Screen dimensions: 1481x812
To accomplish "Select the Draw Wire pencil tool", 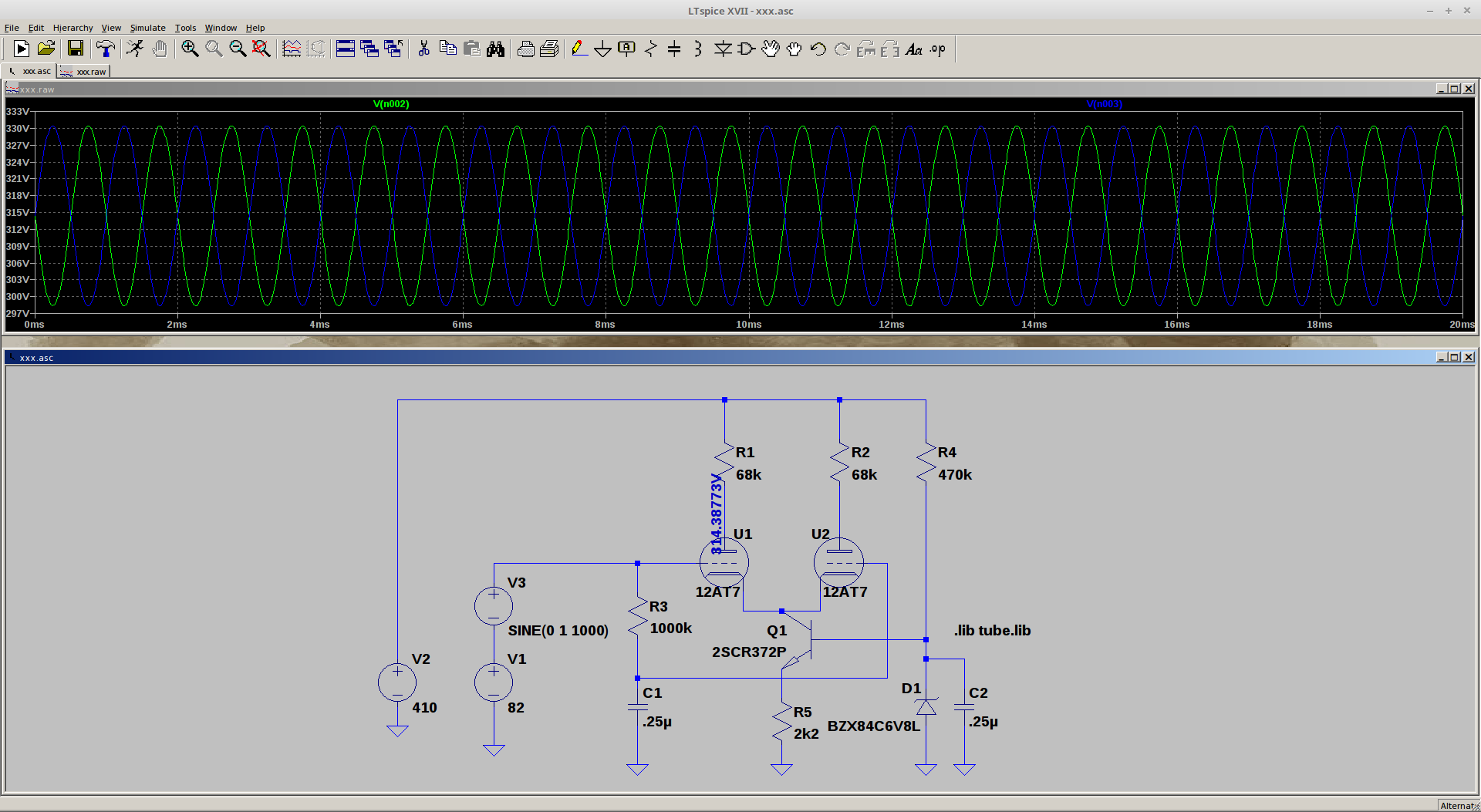I will tap(579, 49).
